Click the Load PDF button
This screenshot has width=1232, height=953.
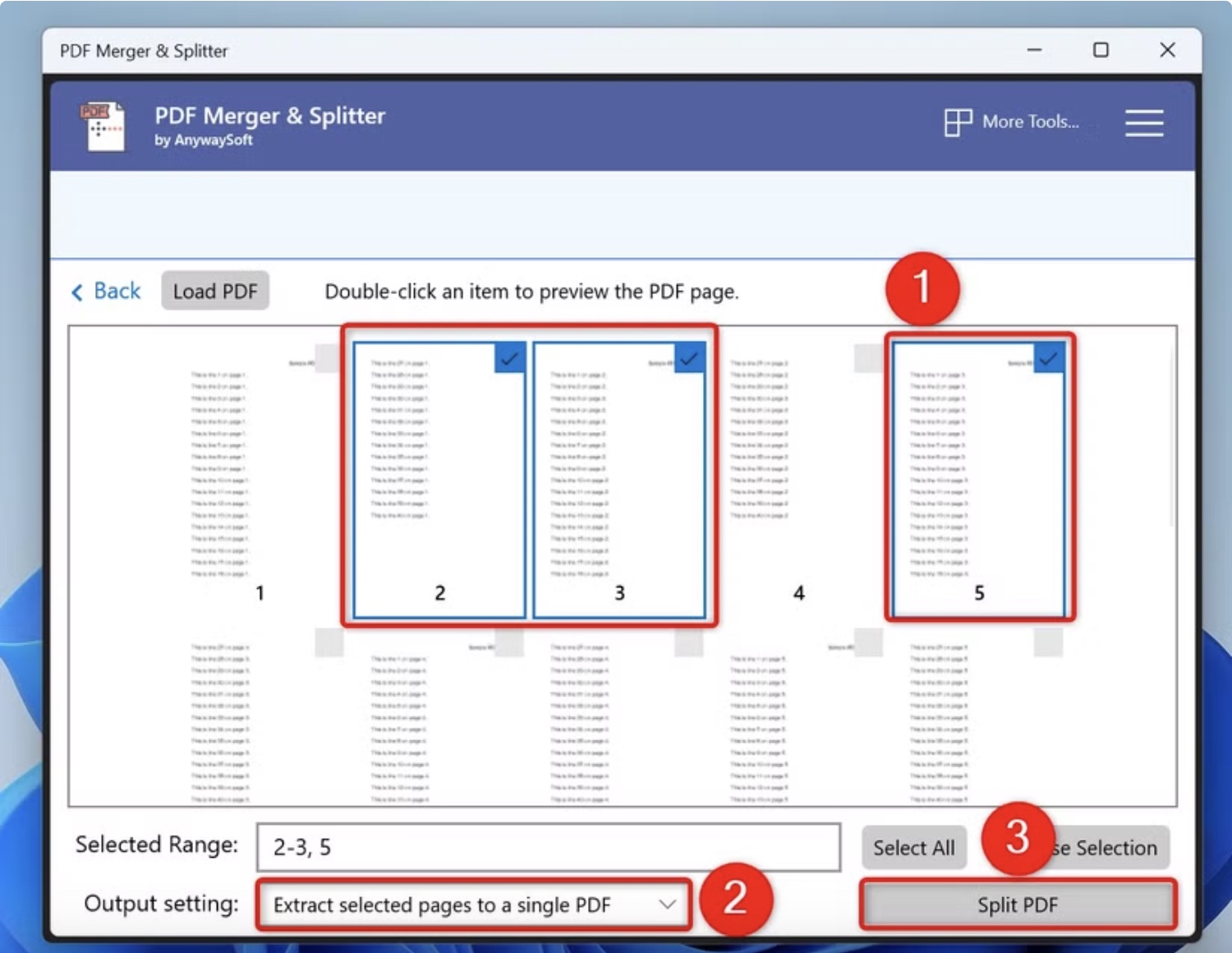tap(215, 291)
